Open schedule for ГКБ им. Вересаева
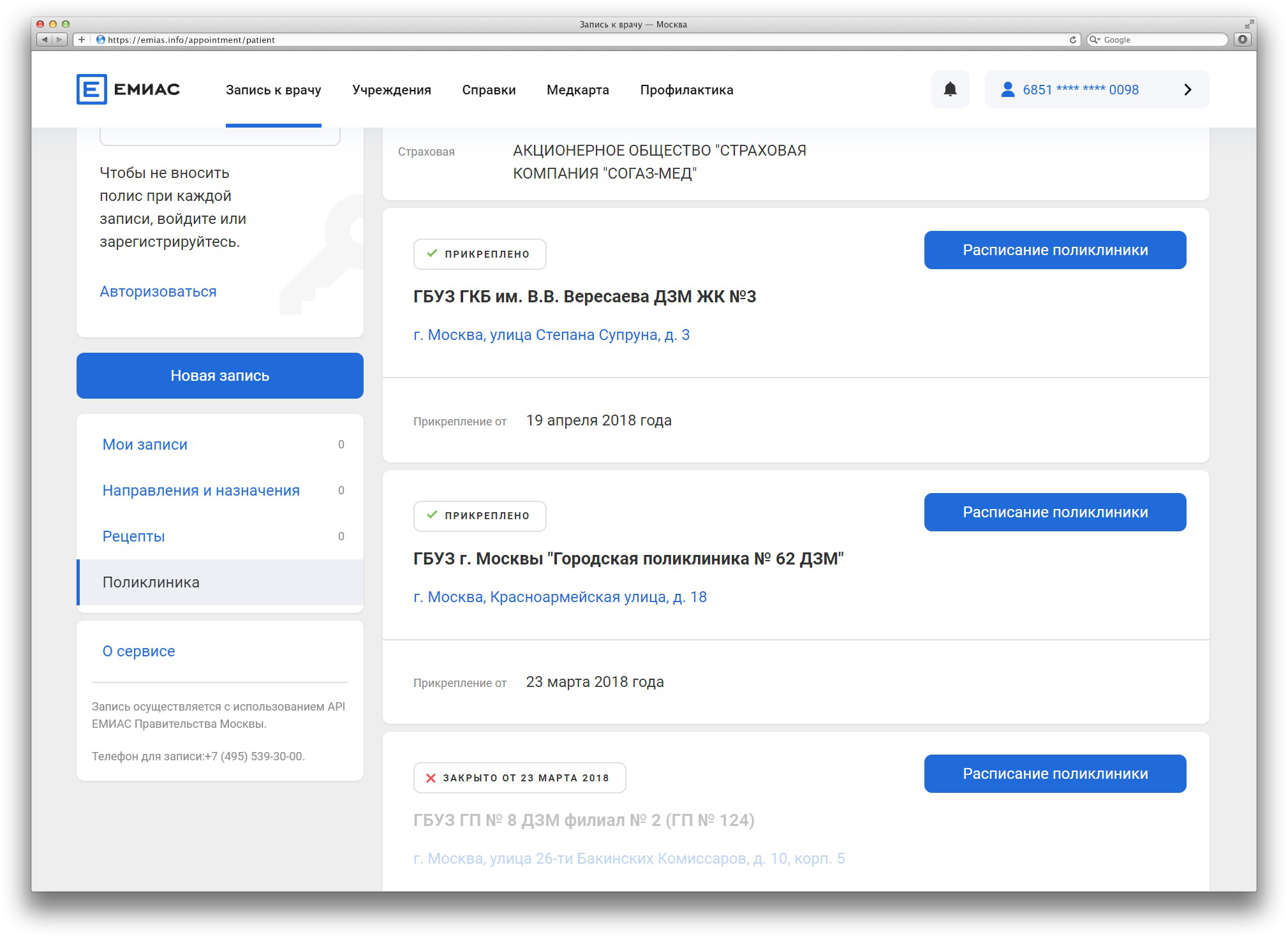This screenshot has width=1288, height=937. 1055,250
